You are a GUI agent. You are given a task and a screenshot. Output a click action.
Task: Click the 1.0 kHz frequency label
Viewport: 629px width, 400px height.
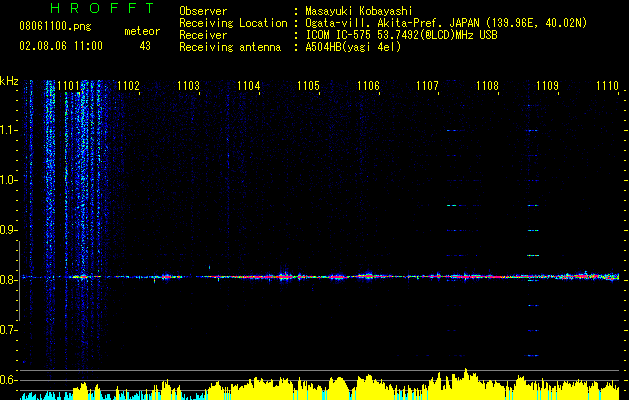click(x=8, y=180)
